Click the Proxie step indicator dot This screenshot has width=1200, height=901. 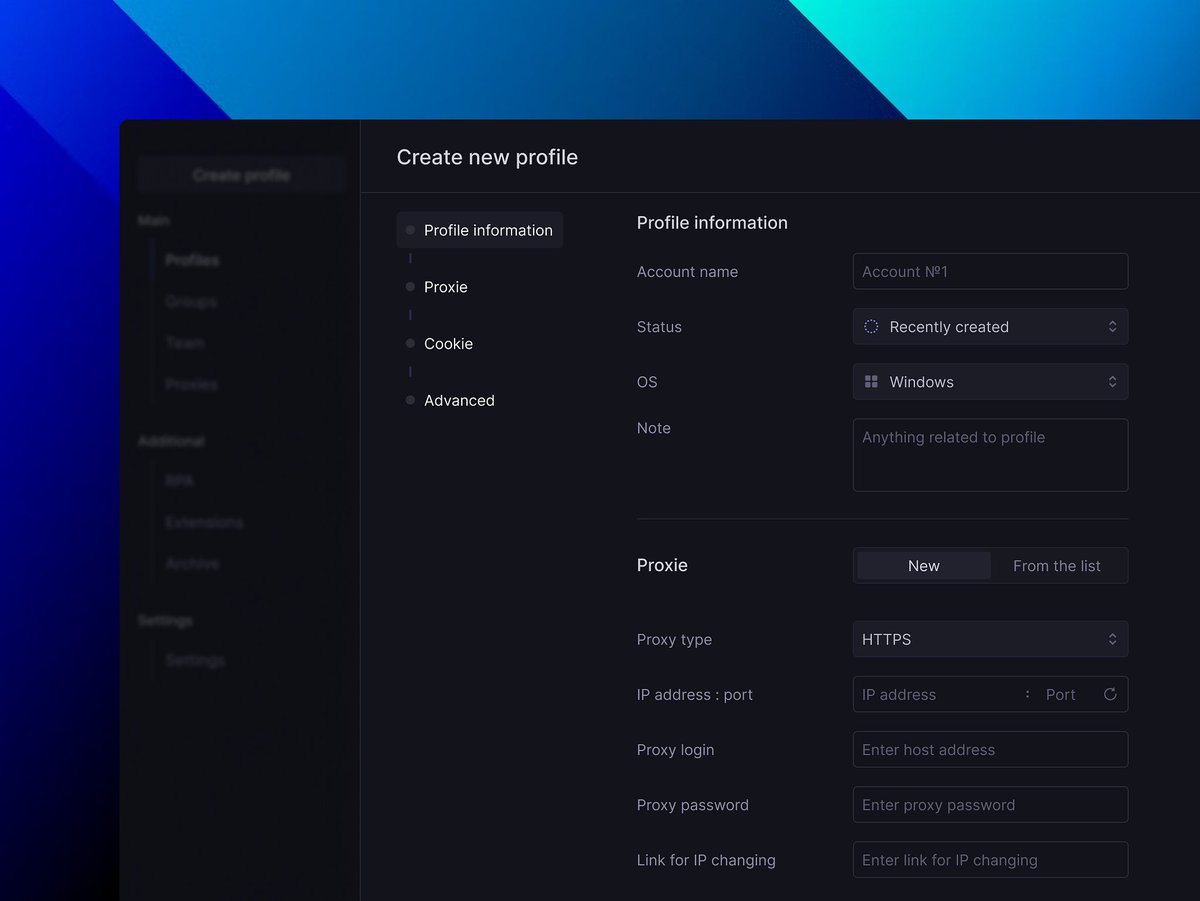pos(410,287)
